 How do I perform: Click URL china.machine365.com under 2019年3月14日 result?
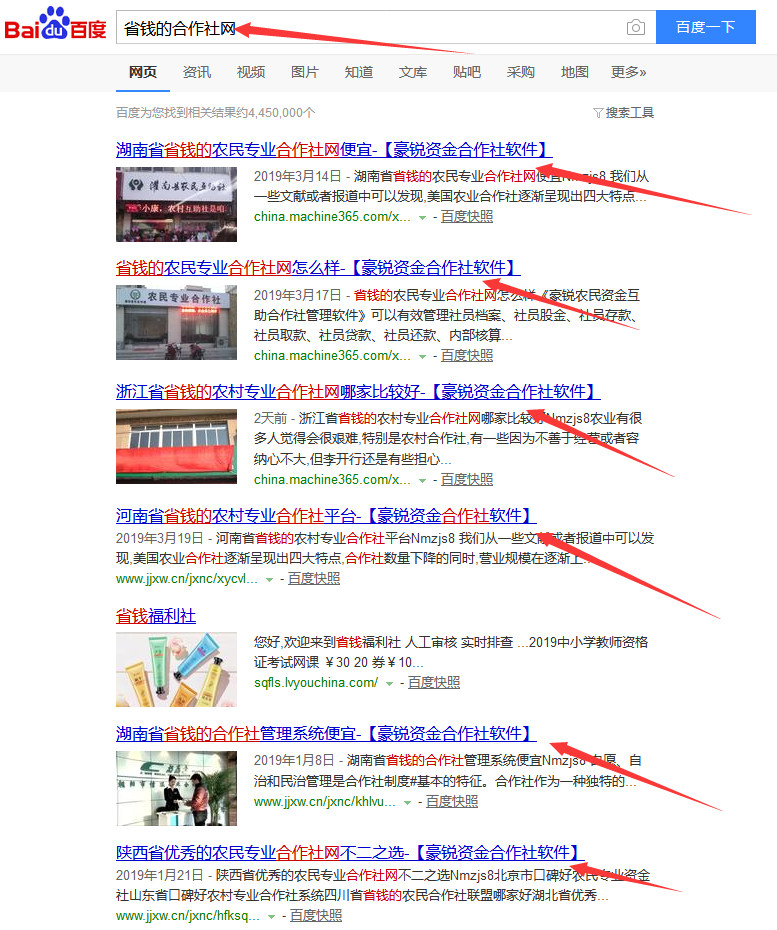click(x=332, y=216)
